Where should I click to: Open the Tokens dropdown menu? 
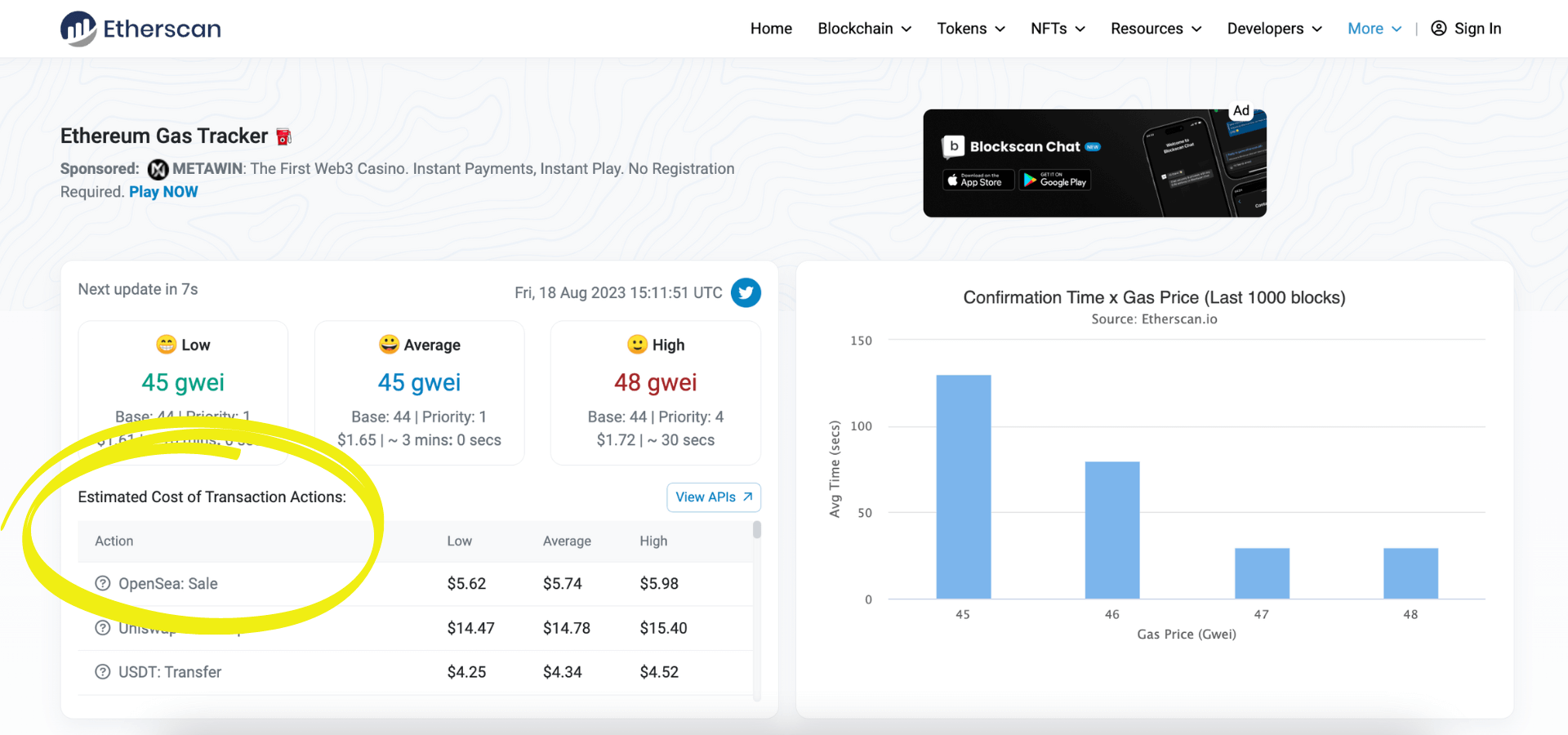coord(970,29)
